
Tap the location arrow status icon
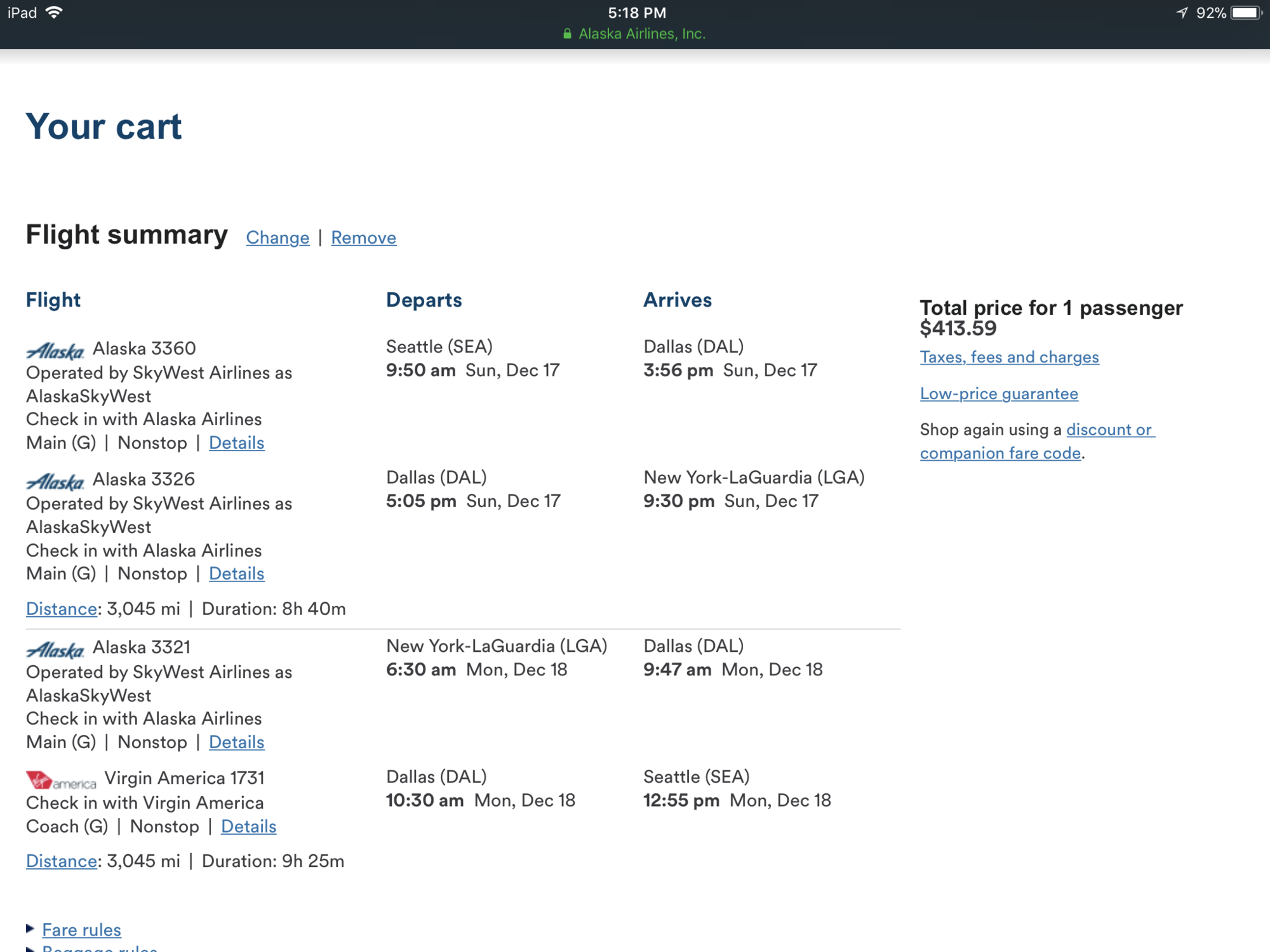click(1182, 13)
